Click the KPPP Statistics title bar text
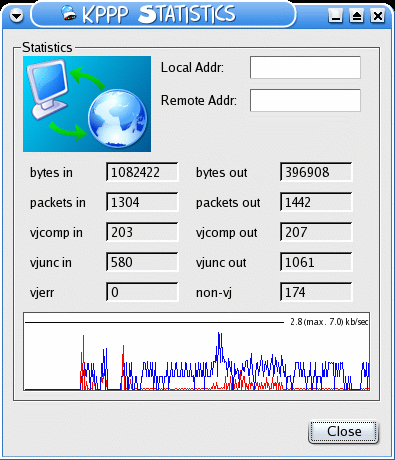Viewport: 395px width, 460px height. [x=159, y=14]
